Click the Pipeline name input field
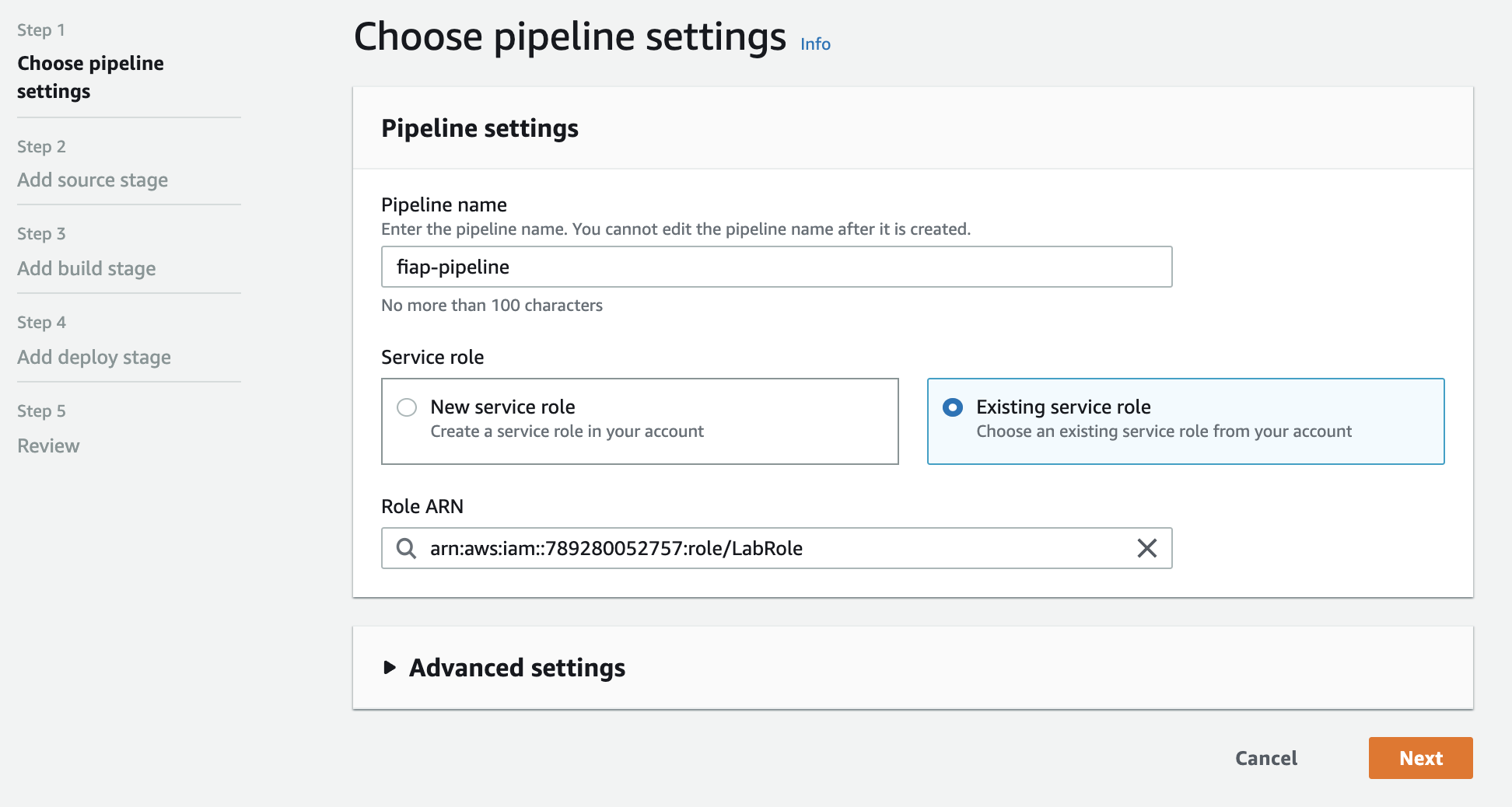 [776, 267]
